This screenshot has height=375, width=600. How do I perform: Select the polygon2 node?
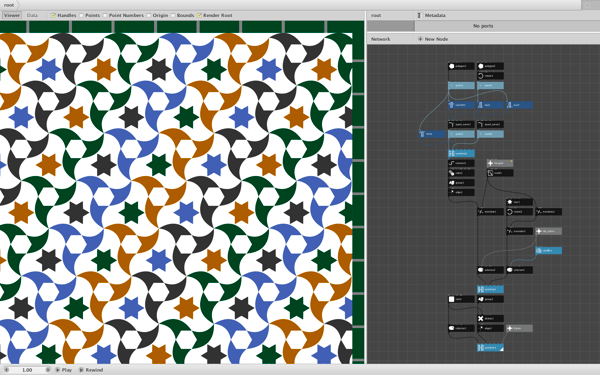pos(491,66)
